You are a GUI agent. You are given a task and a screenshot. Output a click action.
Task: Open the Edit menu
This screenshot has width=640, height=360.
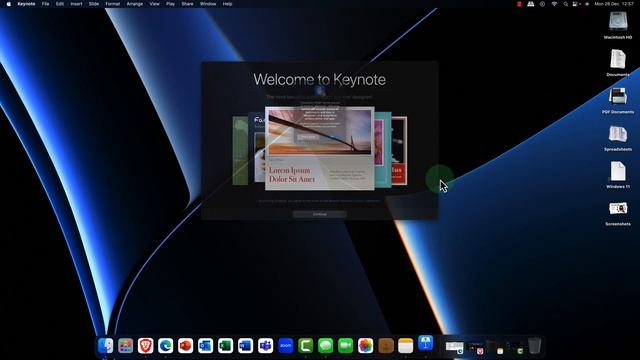(x=60, y=4)
